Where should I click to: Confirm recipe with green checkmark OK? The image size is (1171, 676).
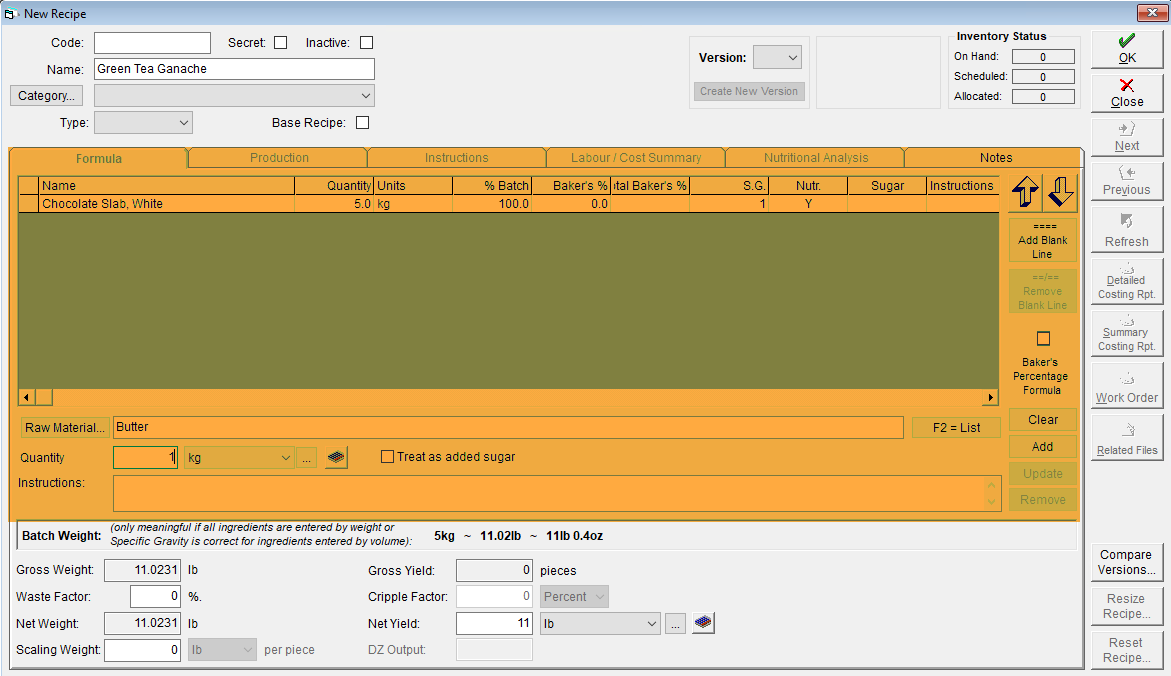tap(1127, 49)
